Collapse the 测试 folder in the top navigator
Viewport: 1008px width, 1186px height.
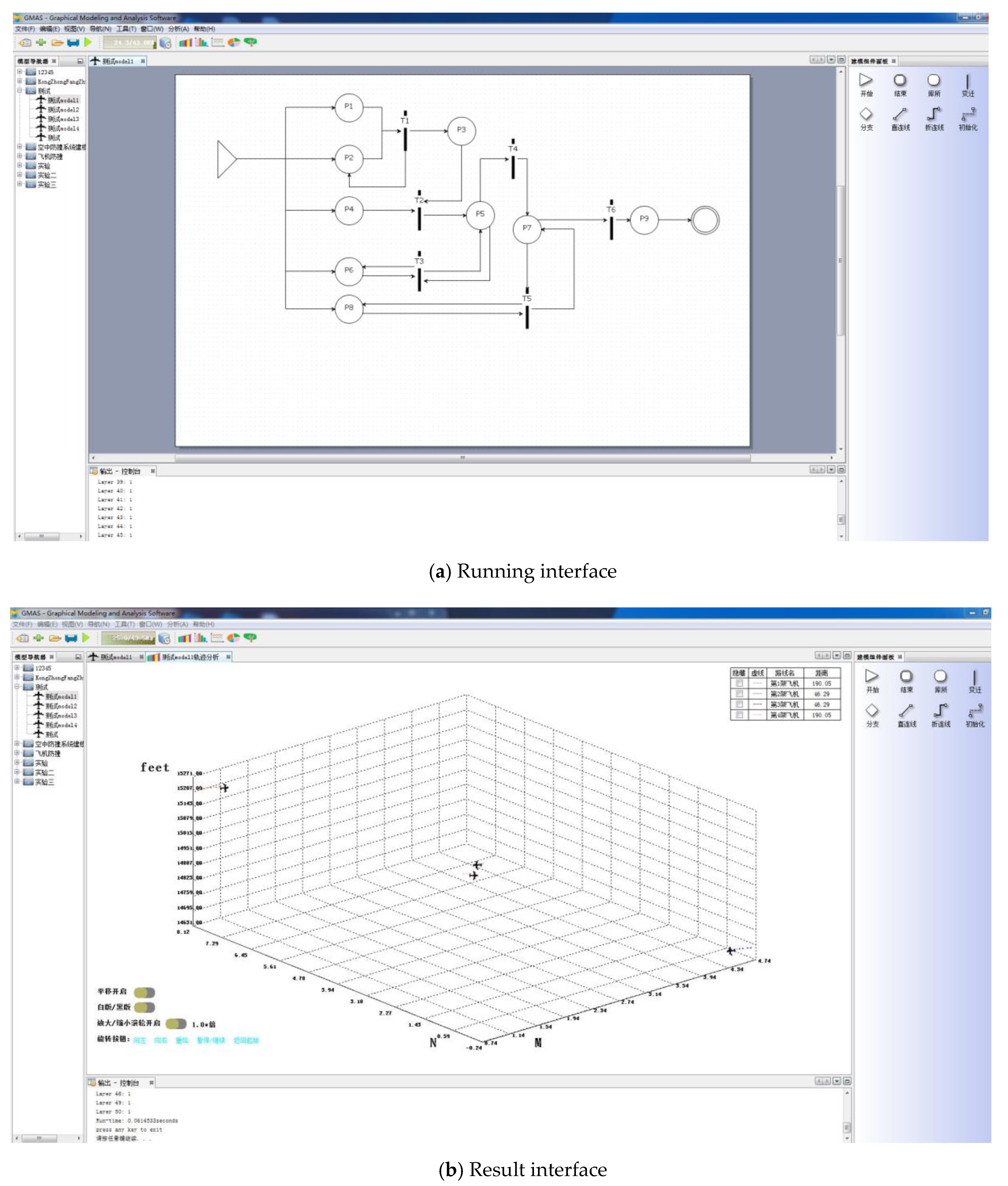tap(20, 90)
